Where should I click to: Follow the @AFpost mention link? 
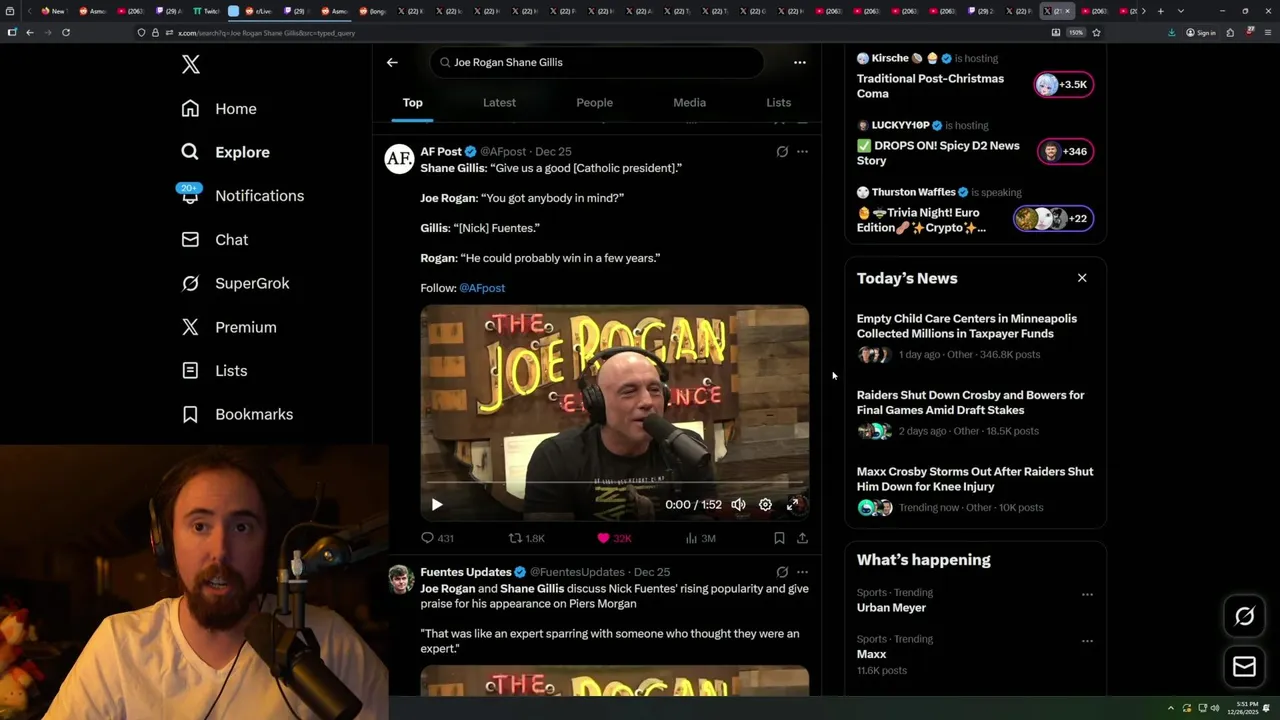coord(482,288)
